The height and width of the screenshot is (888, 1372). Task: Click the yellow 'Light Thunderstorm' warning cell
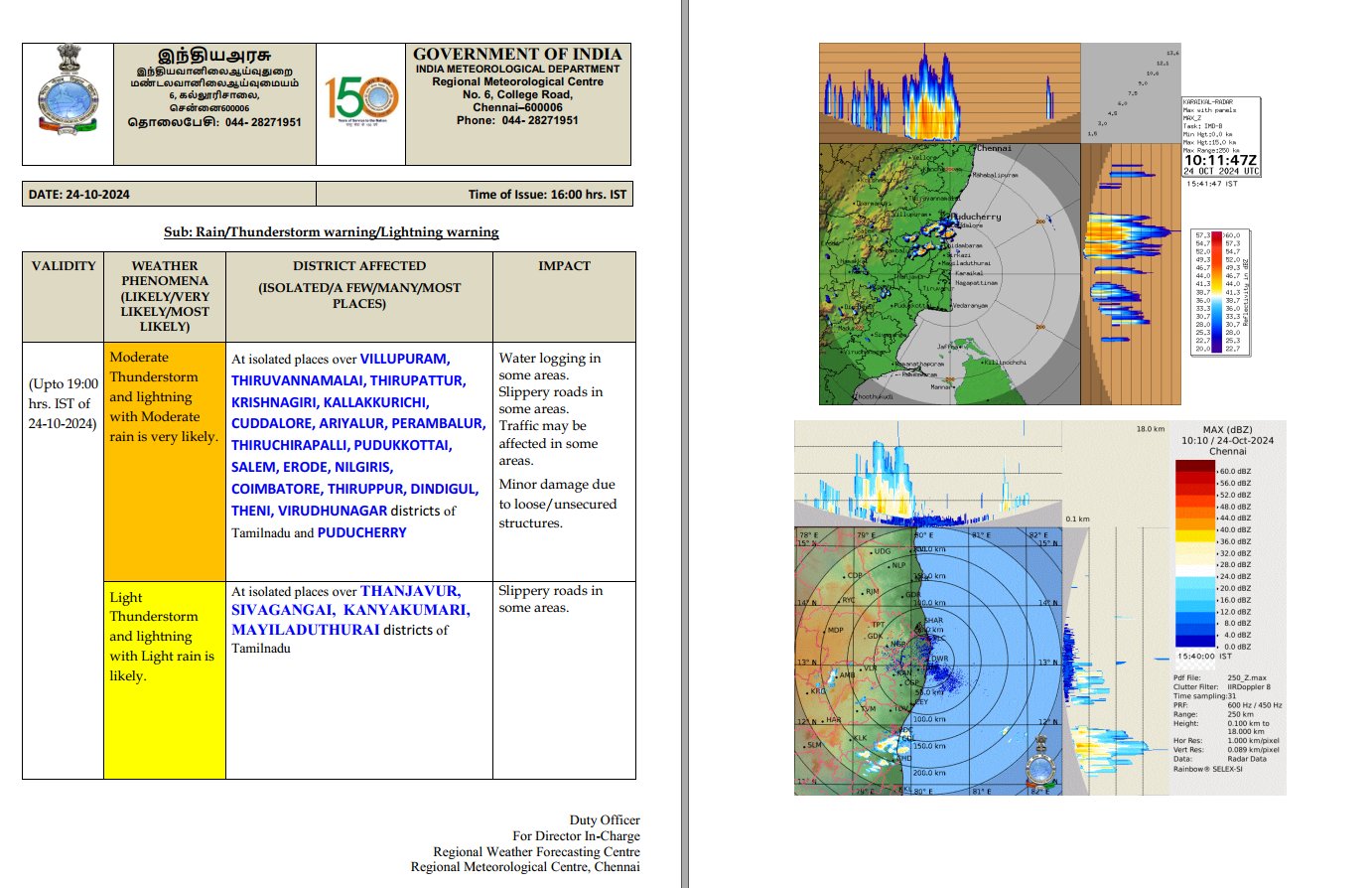pos(165,680)
